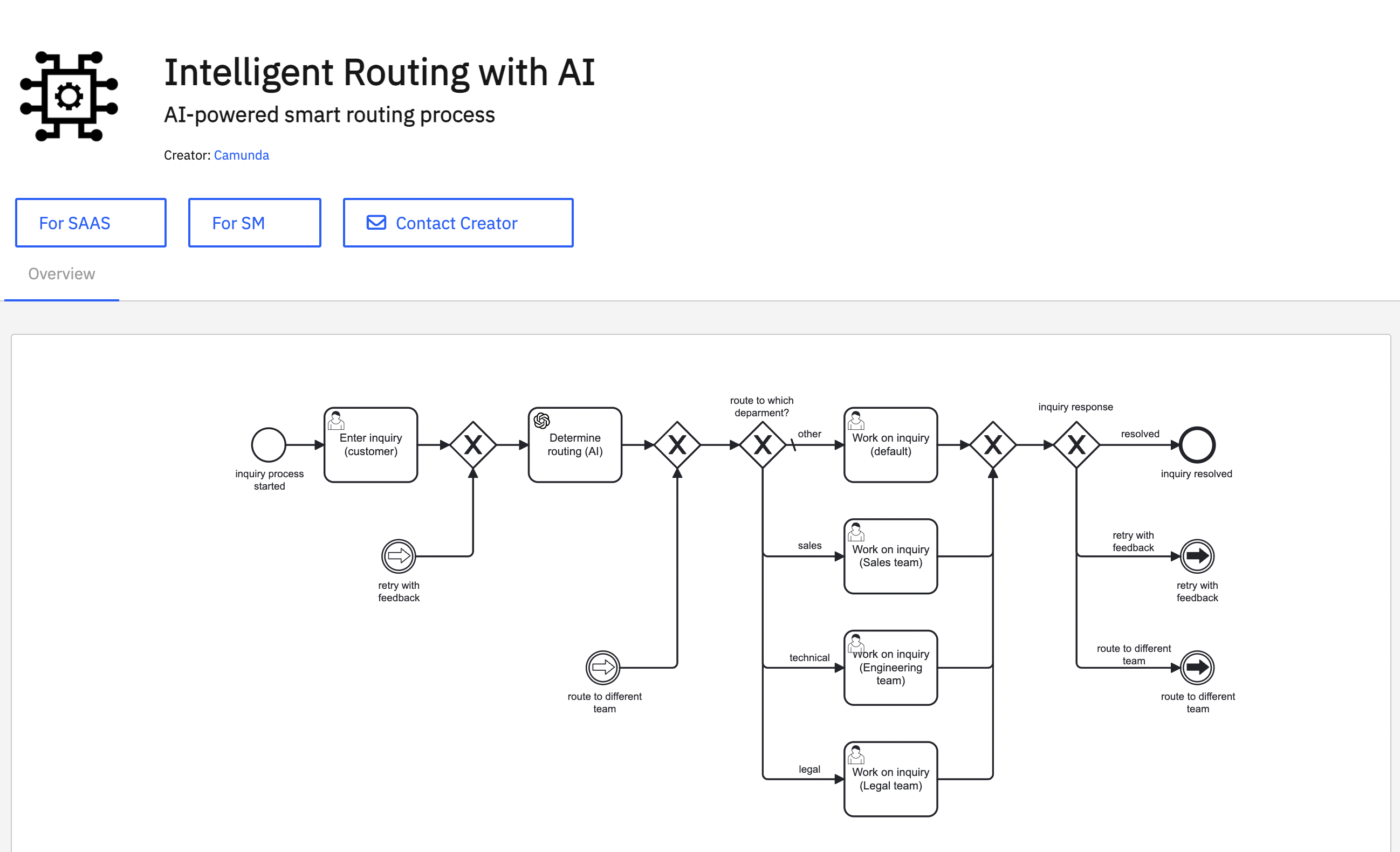
Task: Click the 'route to different team' throw link event
Action: pos(1197,668)
